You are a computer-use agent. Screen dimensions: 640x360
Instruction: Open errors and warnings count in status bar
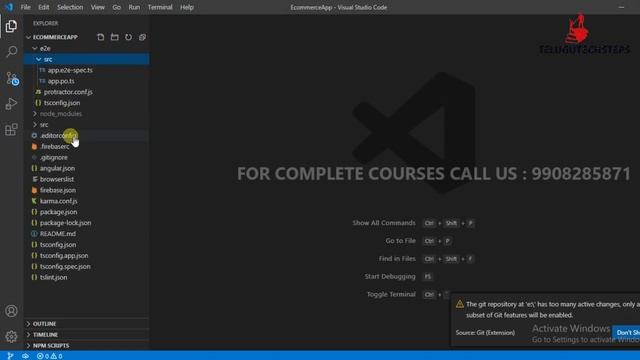click(49, 356)
